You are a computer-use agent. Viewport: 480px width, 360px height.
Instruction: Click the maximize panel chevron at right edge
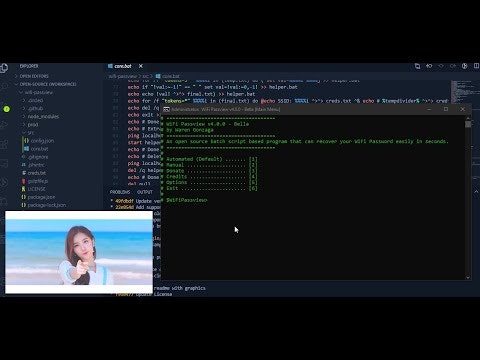point(476,192)
